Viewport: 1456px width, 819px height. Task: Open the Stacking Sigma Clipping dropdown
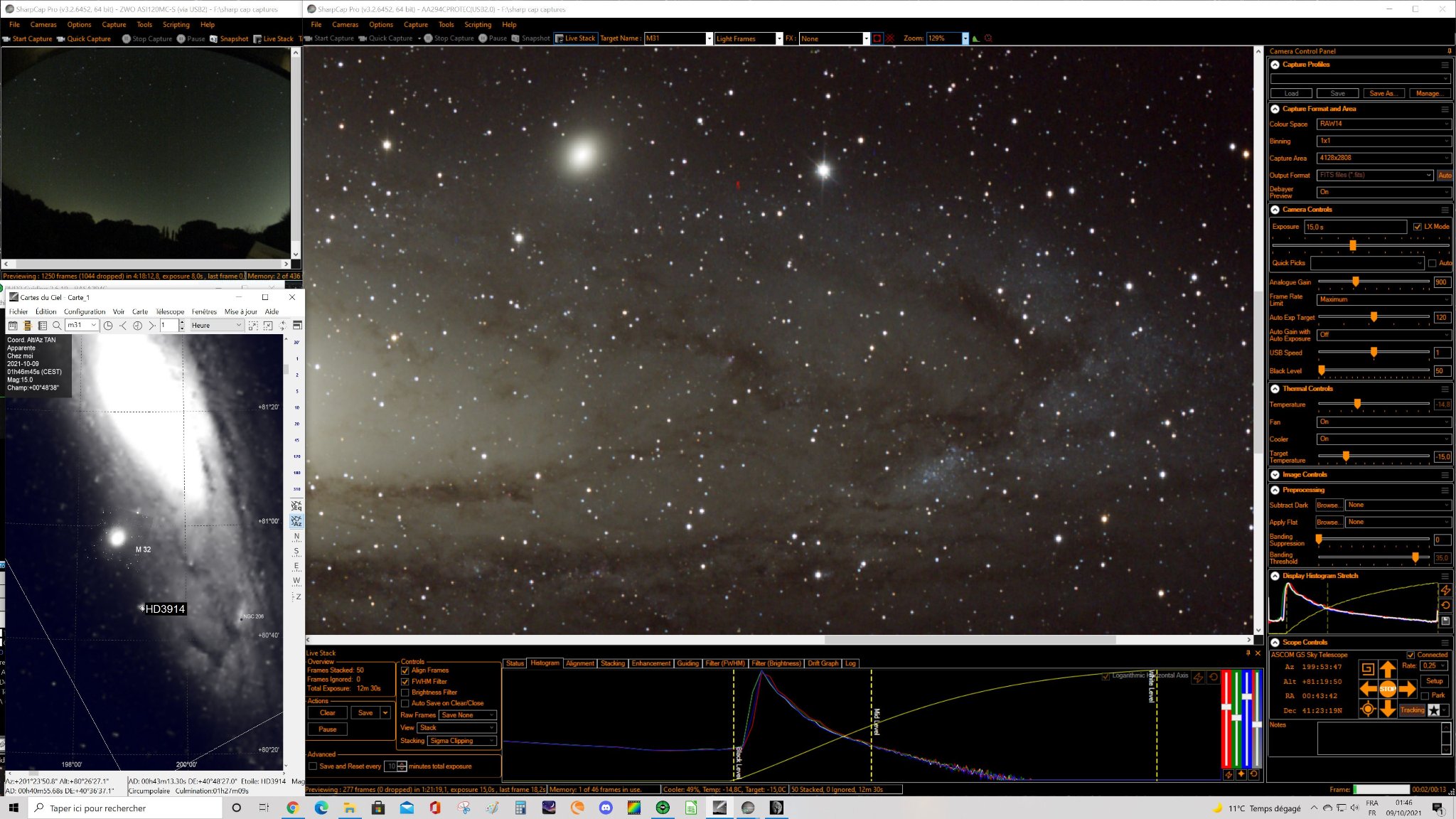462,741
